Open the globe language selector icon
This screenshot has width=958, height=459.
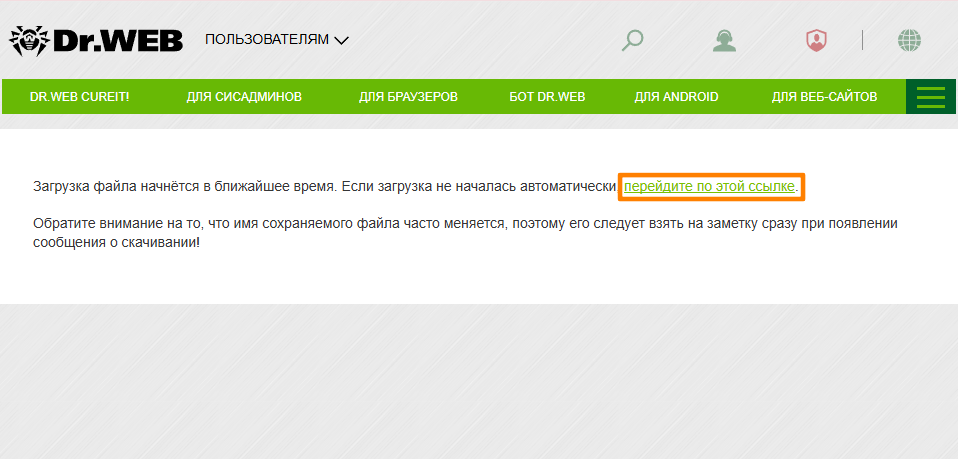point(909,40)
